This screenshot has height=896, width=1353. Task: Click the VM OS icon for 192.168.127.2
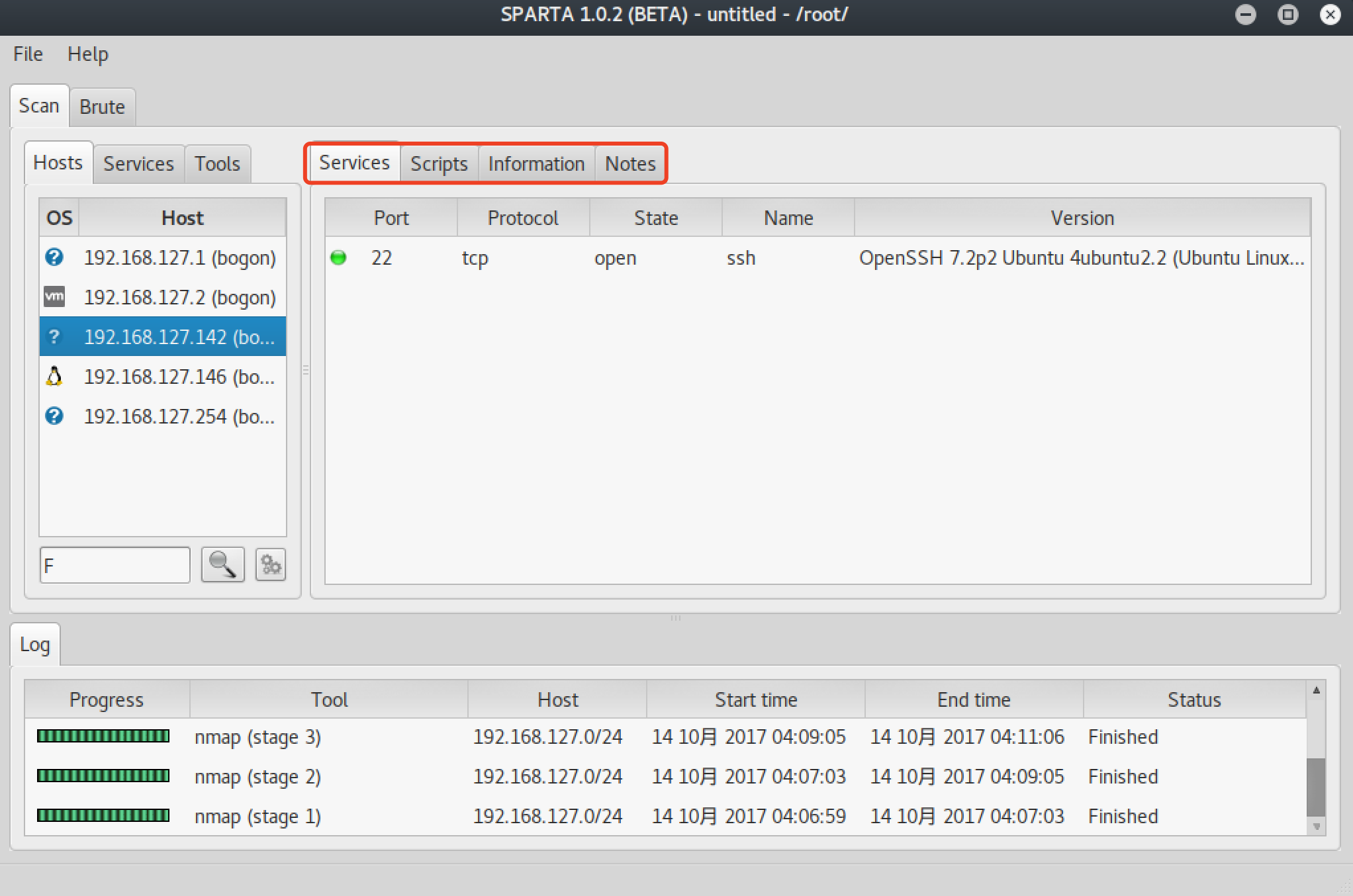coord(54,296)
